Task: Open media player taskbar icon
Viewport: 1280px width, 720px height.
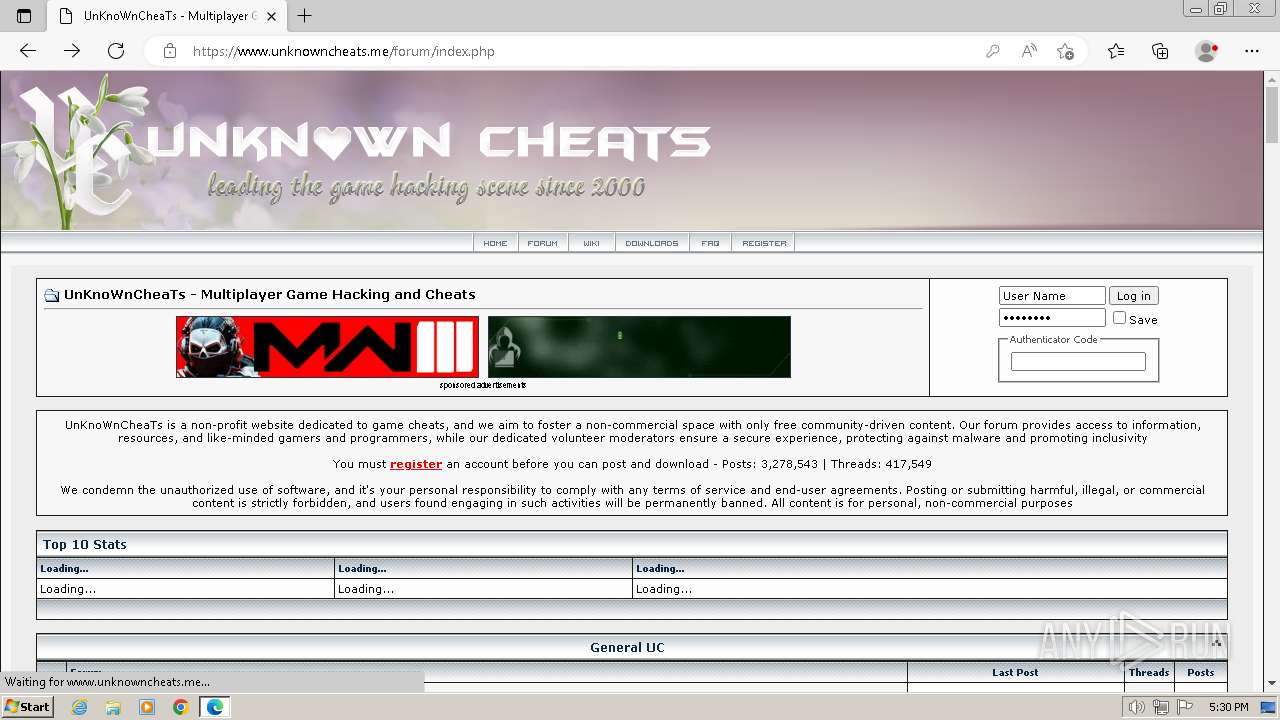Action: pyautogui.click(x=147, y=707)
